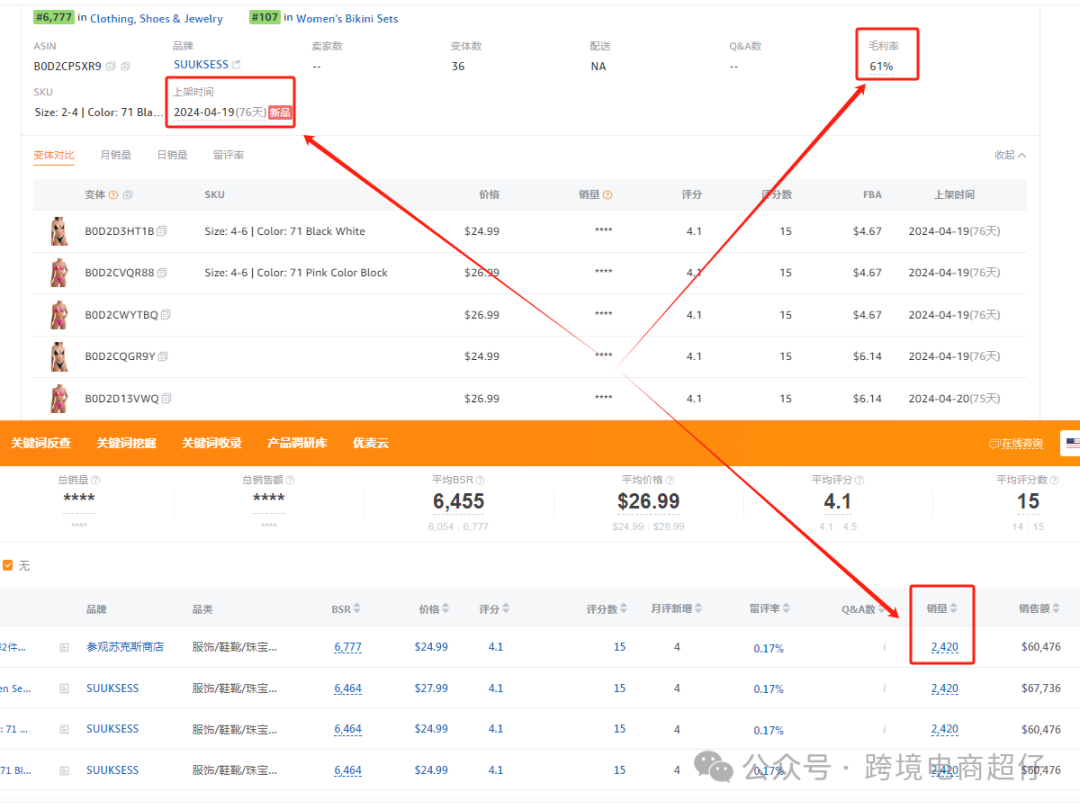
Task: Uncheck the orange 无 checkbox
Action: [8, 566]
